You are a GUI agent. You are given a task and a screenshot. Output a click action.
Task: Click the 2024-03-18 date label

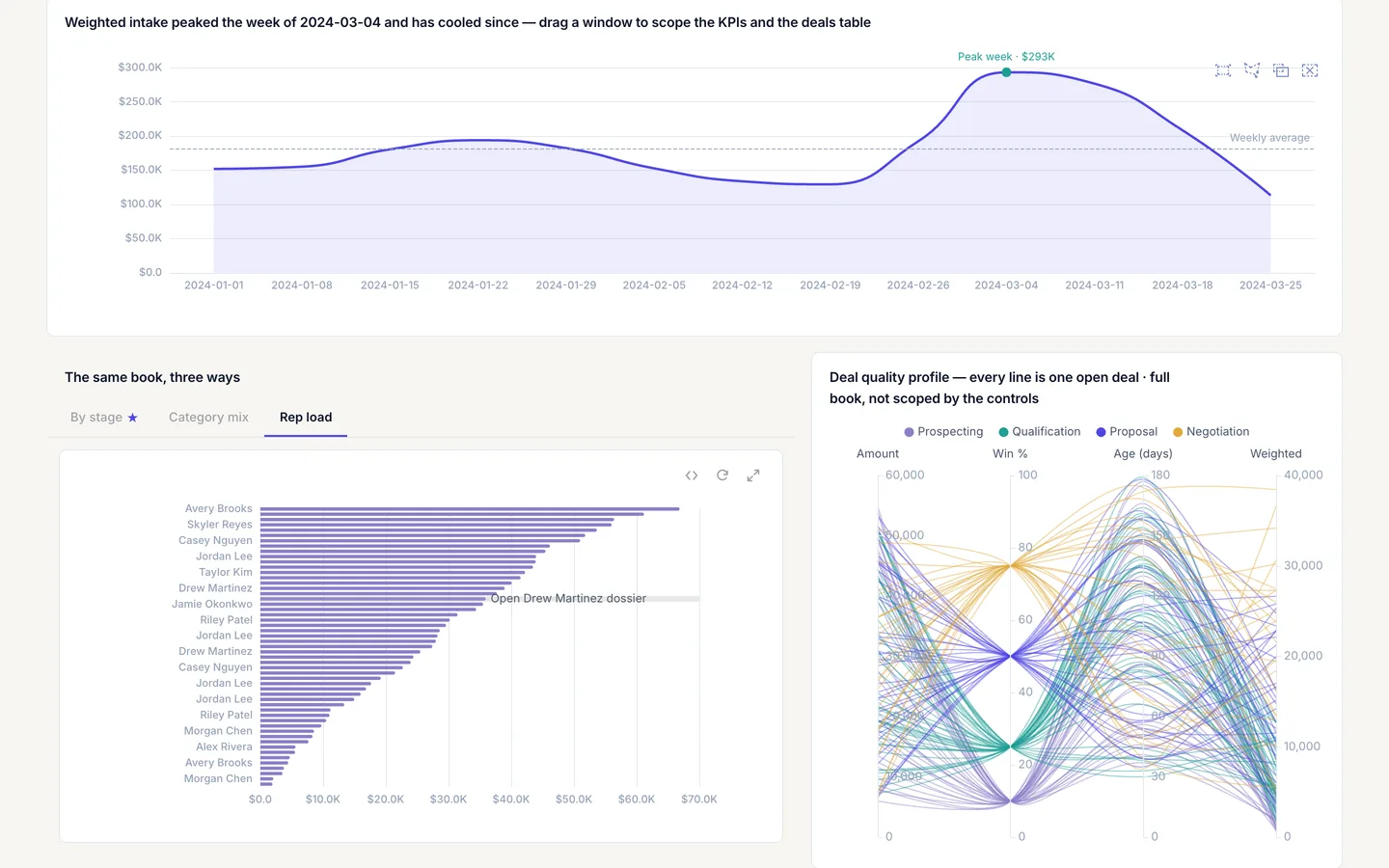point(1183,285)
